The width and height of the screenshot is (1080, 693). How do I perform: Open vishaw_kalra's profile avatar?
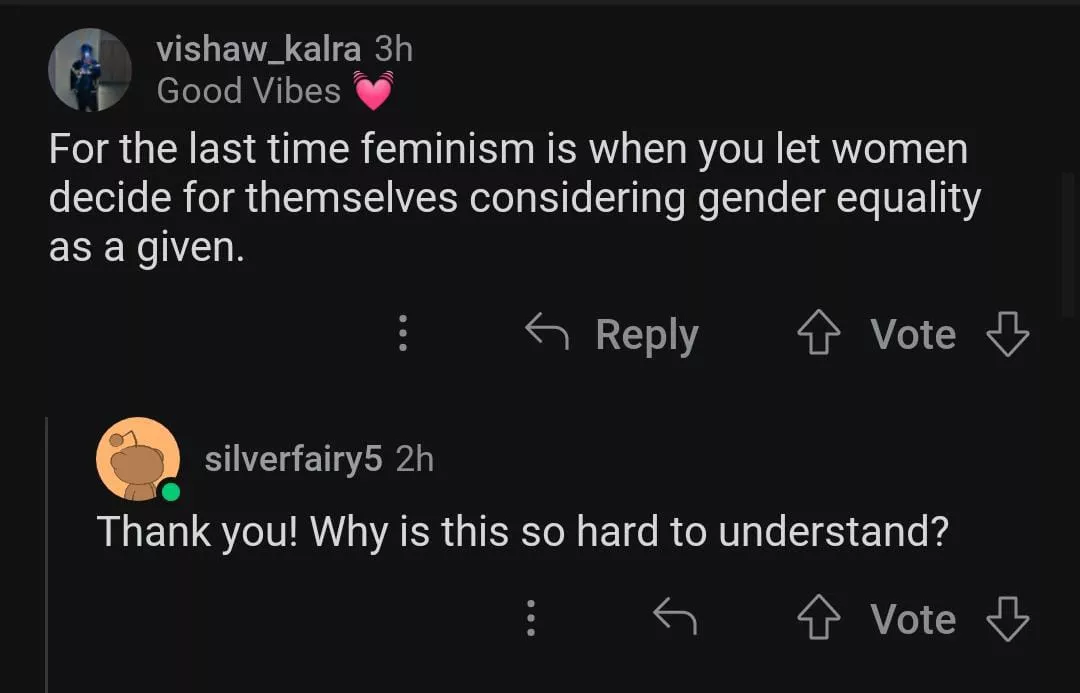90,70
